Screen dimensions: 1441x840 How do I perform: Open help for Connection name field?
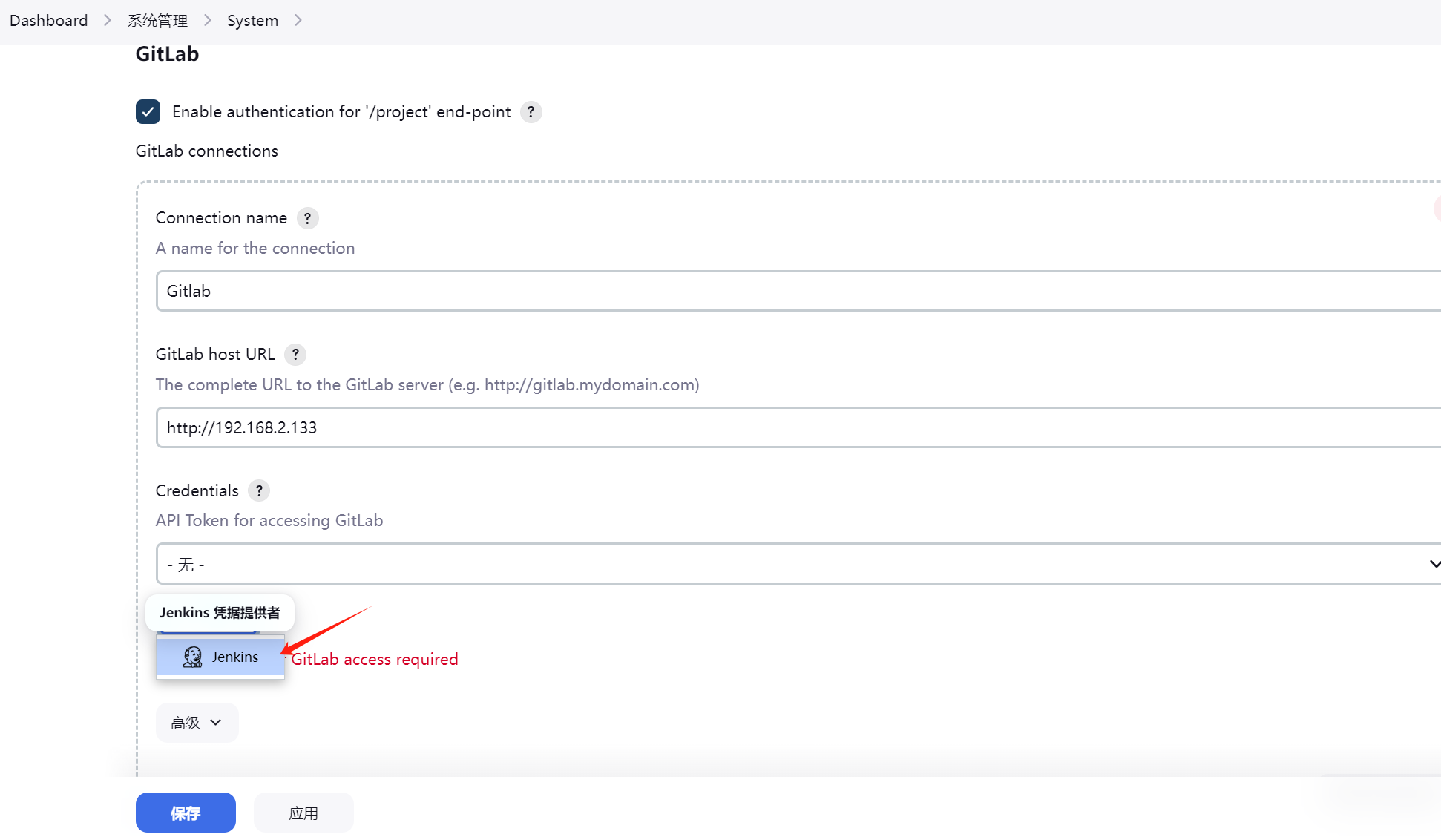click(307, 218)
